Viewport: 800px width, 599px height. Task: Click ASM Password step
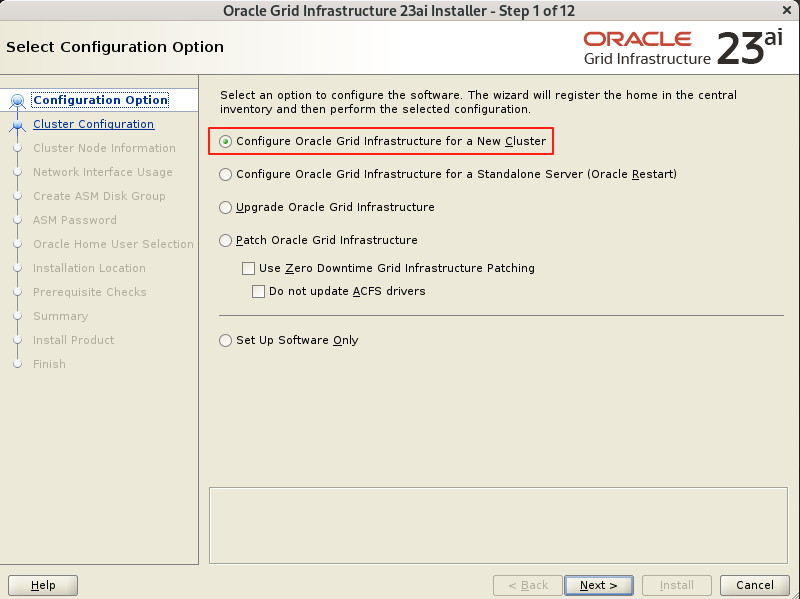(x=74, y=220)
